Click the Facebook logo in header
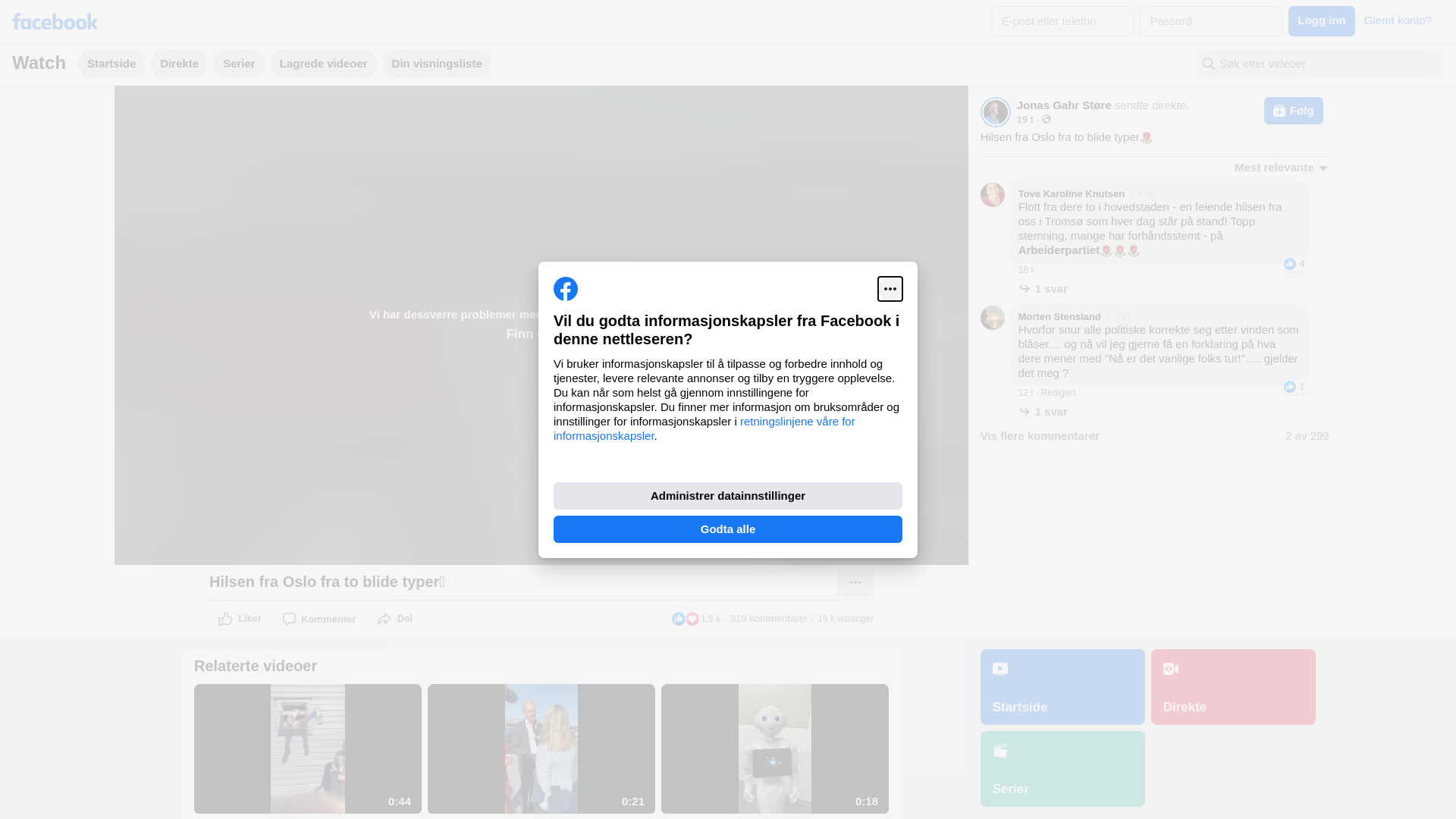1456x819 pixels. tap(55, 21)
